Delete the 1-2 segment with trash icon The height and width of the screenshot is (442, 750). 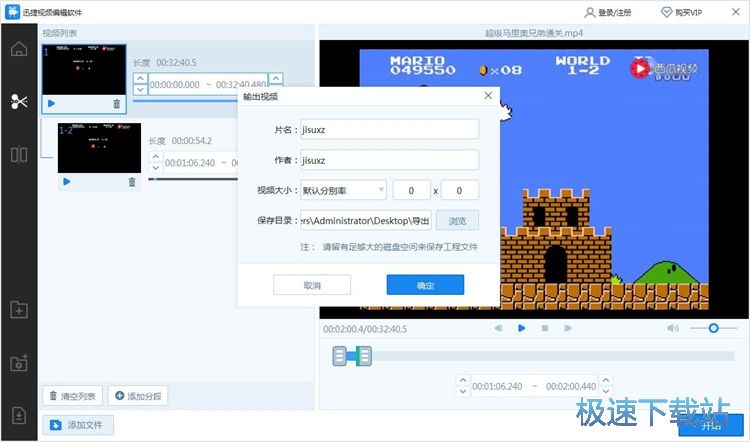[132, 182]
